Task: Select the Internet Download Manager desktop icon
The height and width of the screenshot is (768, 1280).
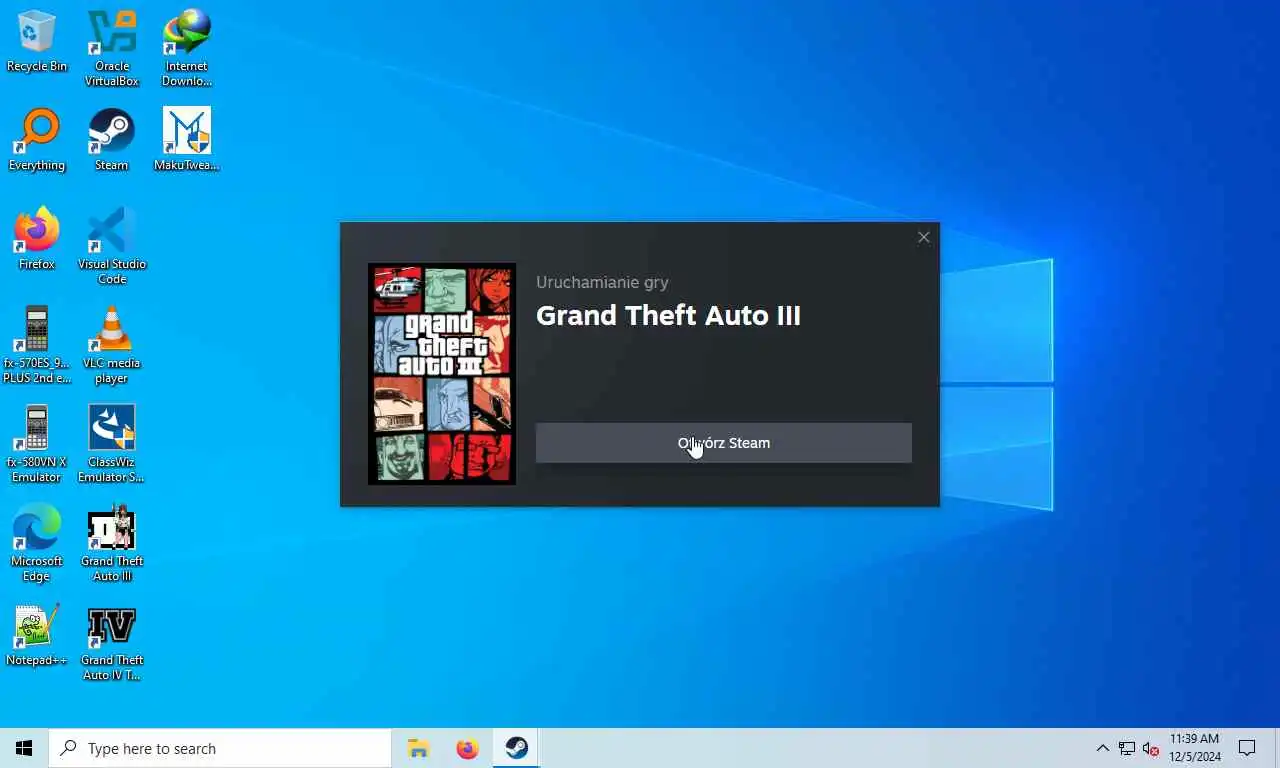Action: [187, 48]
